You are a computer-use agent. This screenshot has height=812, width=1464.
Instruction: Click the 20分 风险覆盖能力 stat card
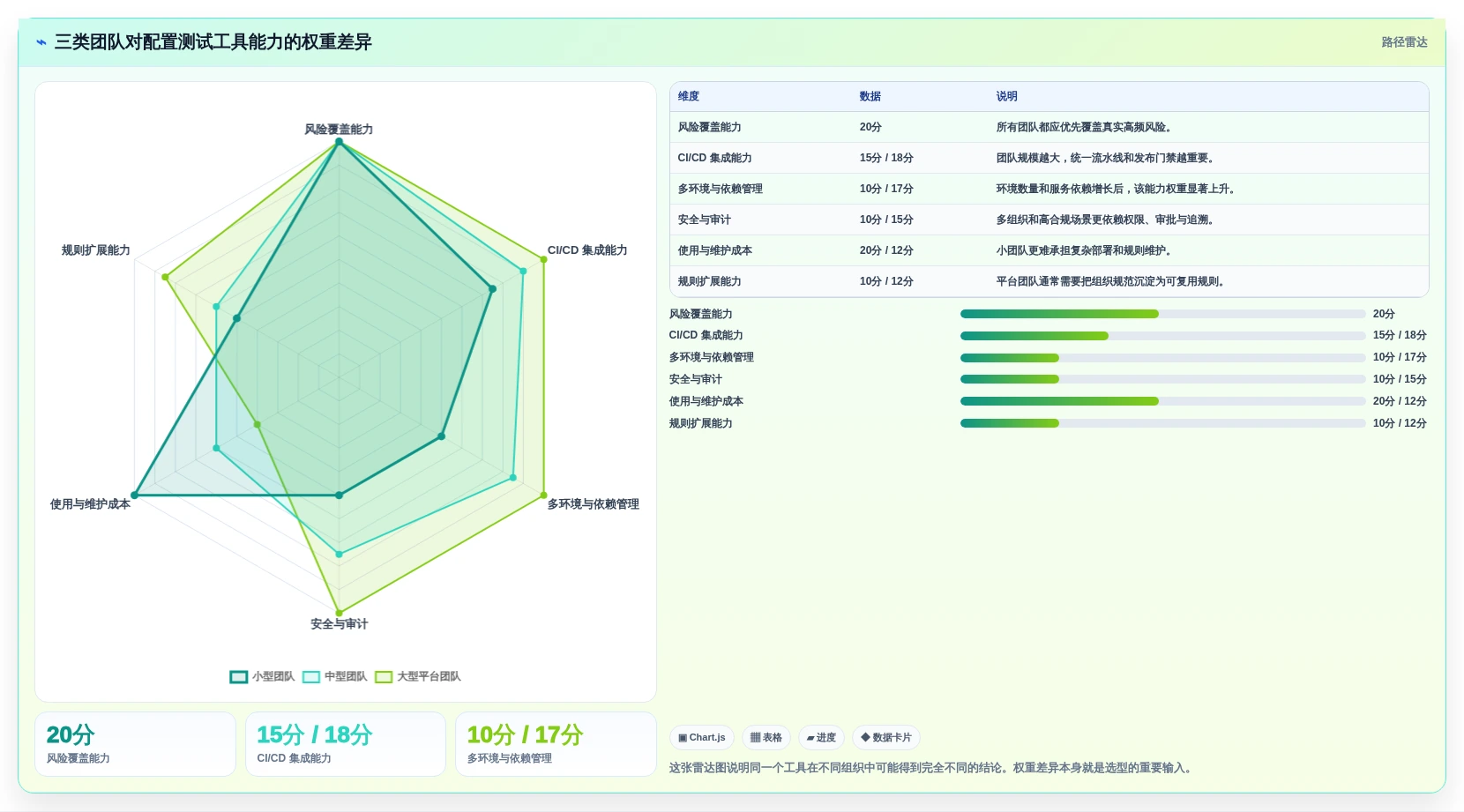tap(135, 744)
